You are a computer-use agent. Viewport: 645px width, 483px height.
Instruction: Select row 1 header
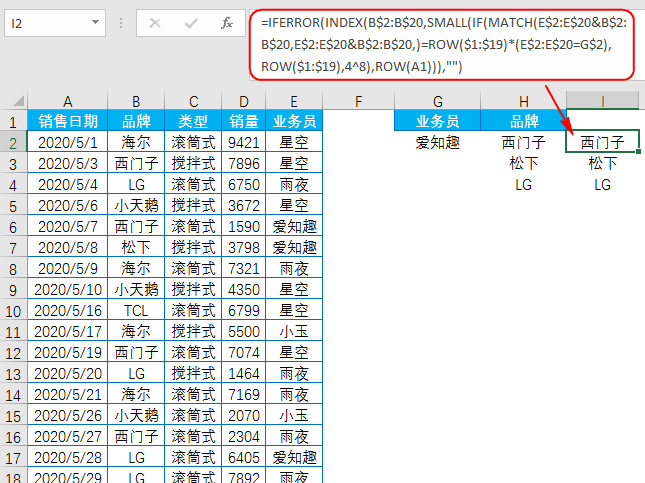[x=13, y=122]
